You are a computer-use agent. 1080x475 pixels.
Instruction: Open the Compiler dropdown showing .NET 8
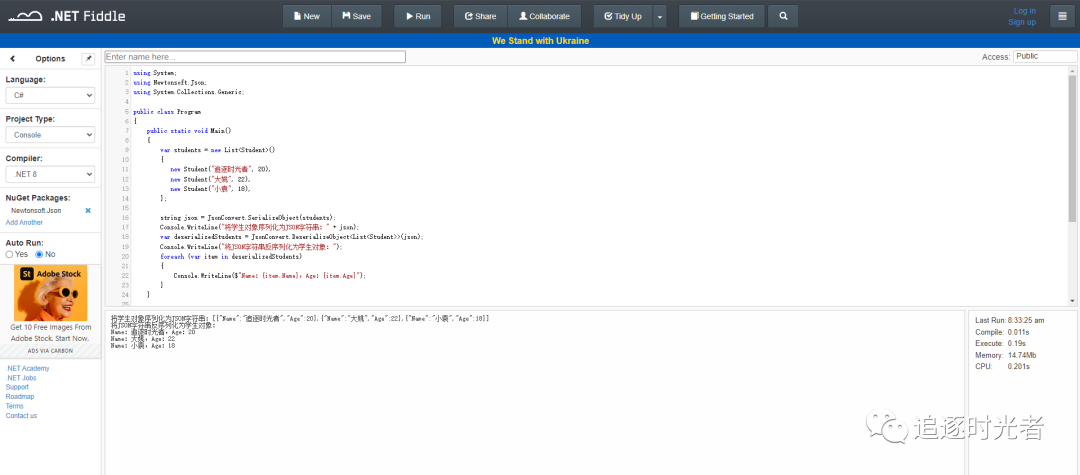pyautogui.click(x=50, y=174)
